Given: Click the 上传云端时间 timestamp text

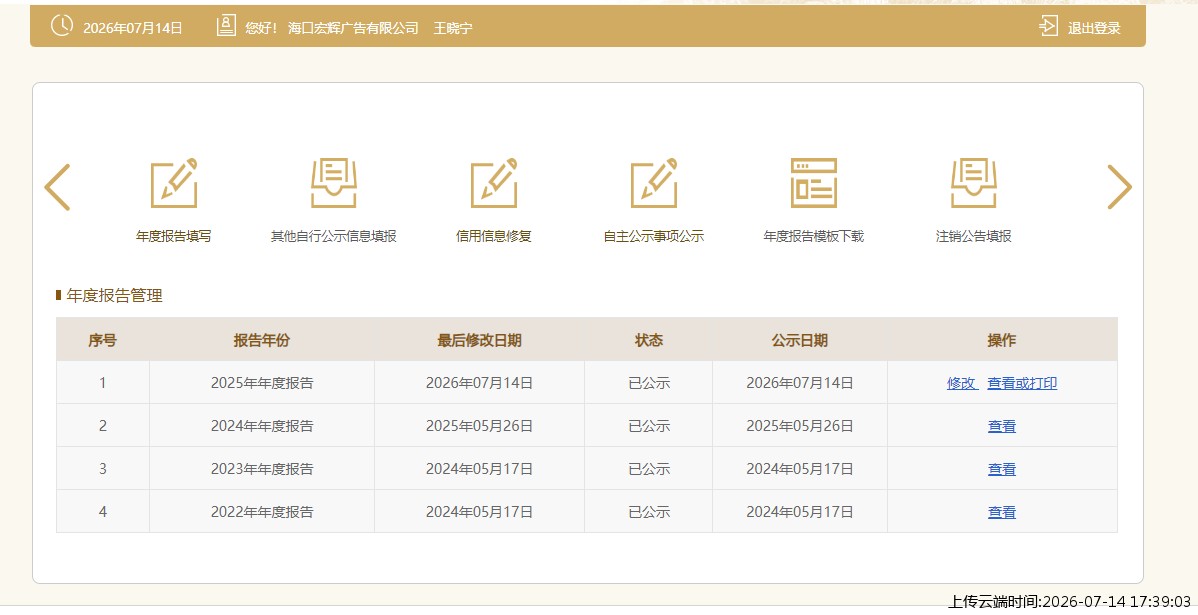Looking at the screenshot, I should click(1070, 602).
